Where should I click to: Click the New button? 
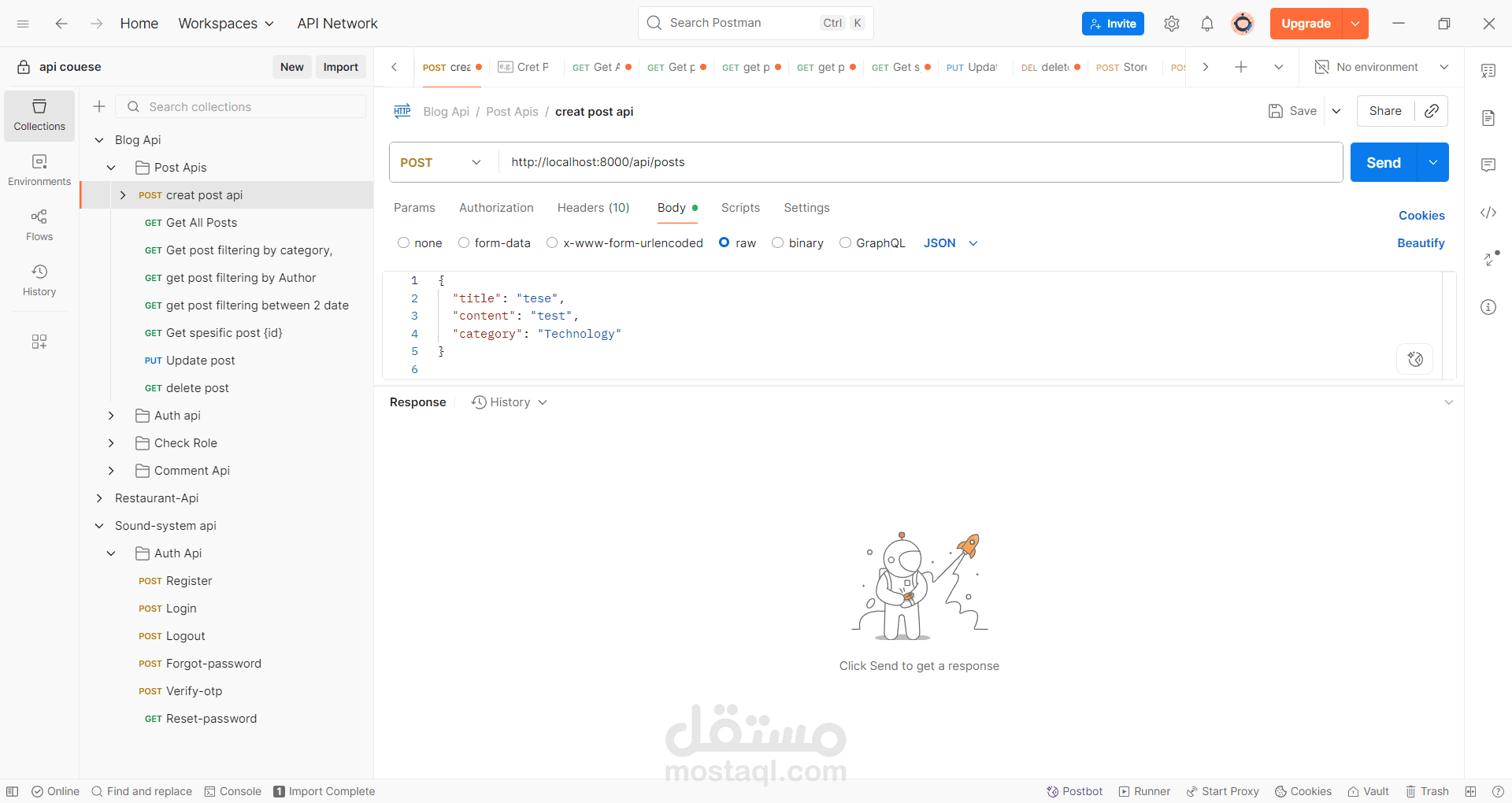[x=291, y=67]
